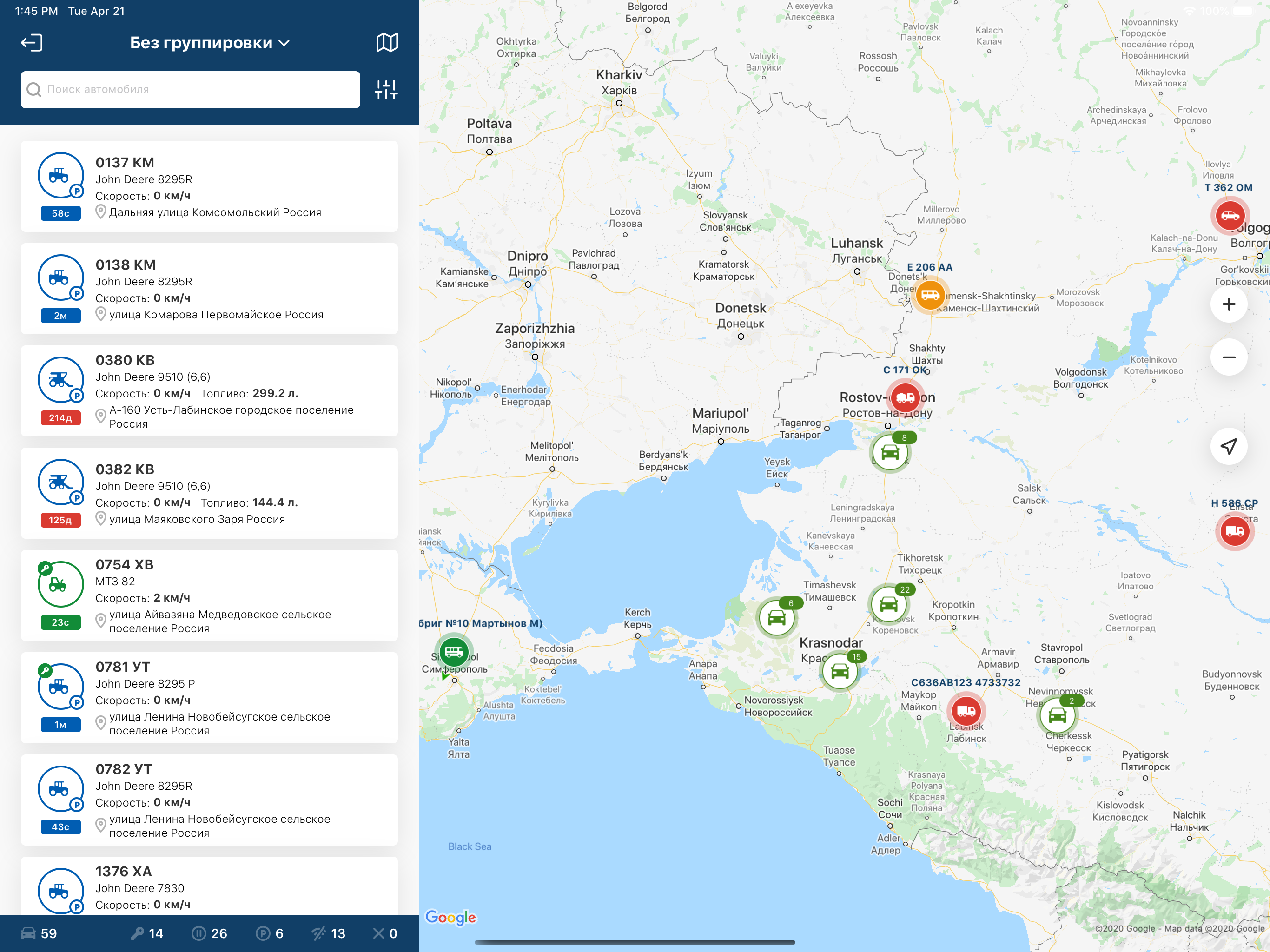Screen dimensions: 1270x952
Task: Select green tractor icon of 0754 XB
Action: (x=60, y=584)
